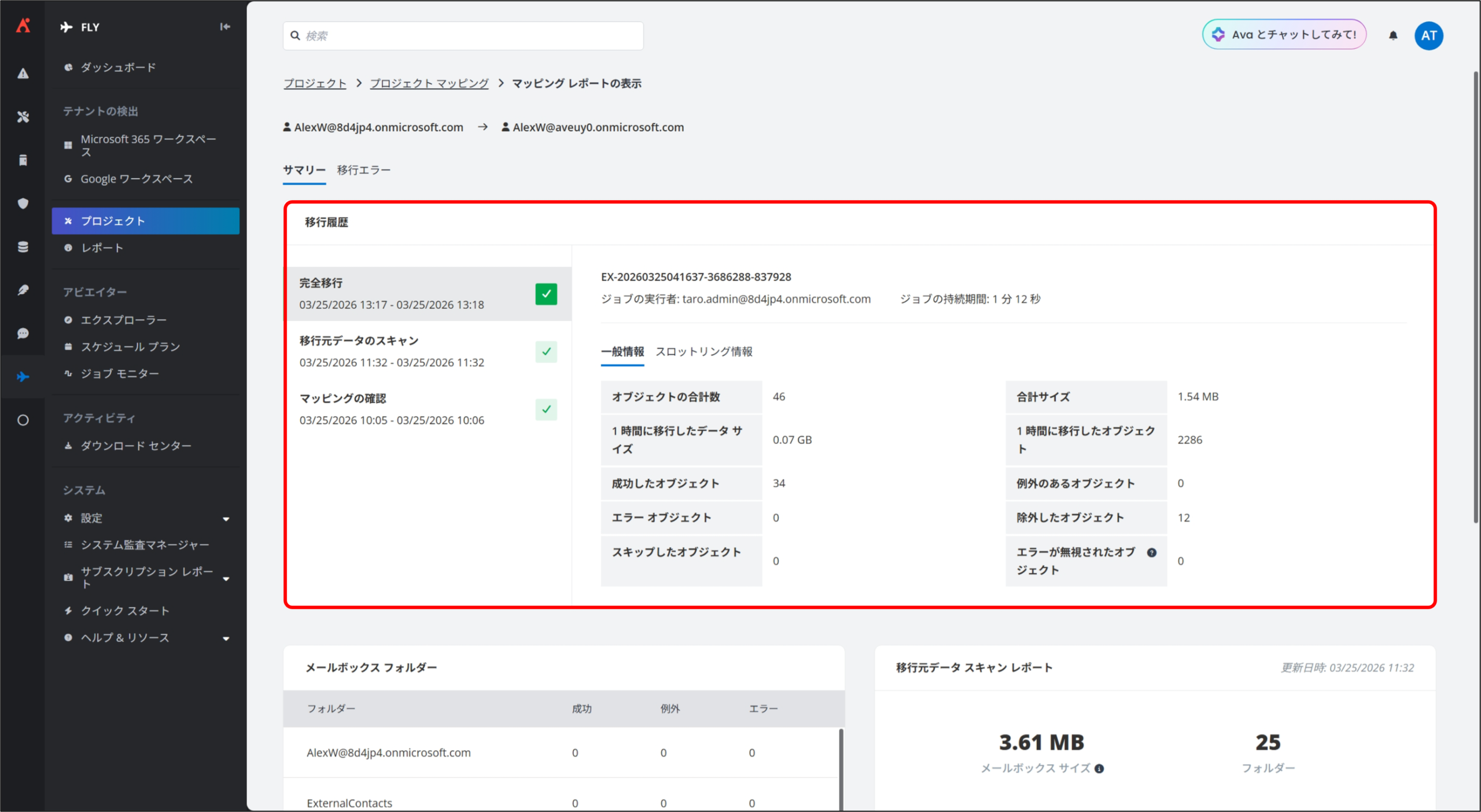The height and width of the screenshot is (812, 1481).
Task: Open the chat bubble icon in left rail
Action: tap(23, 334)
